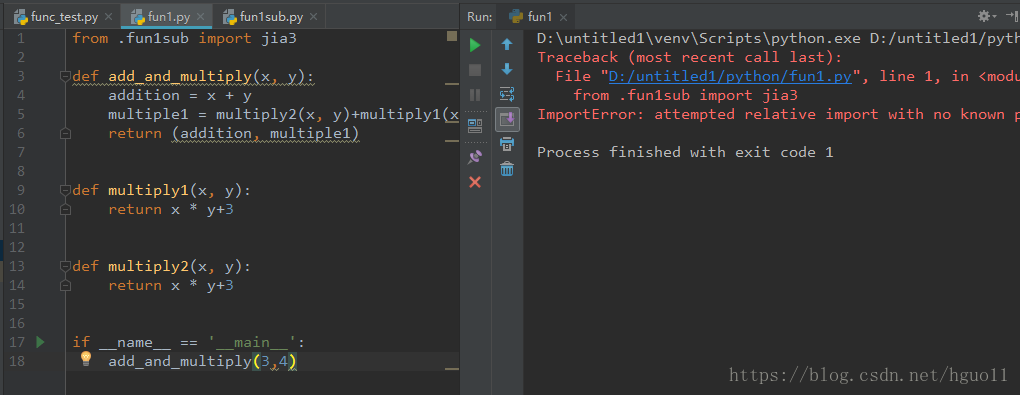The width and height of the screenshot is (1020, 395).
Task: Collapse multiply2 function at line 13
Action: [x=64, y=267]
